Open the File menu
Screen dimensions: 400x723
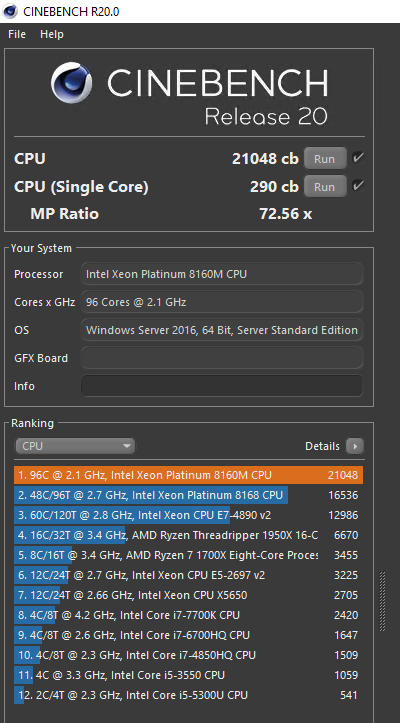pos(17,34)
